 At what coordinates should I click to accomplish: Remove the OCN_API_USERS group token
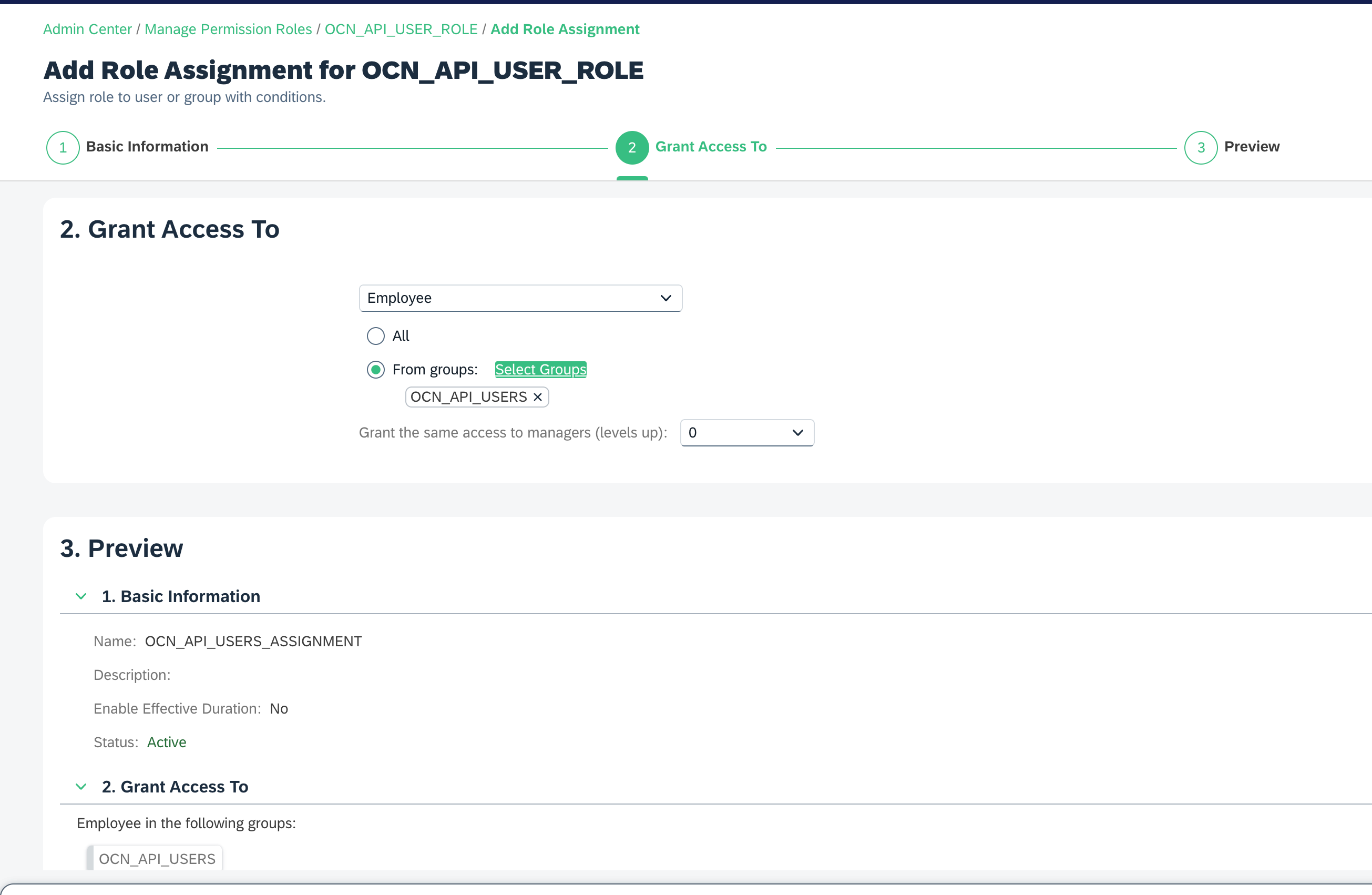coord(537,396)
